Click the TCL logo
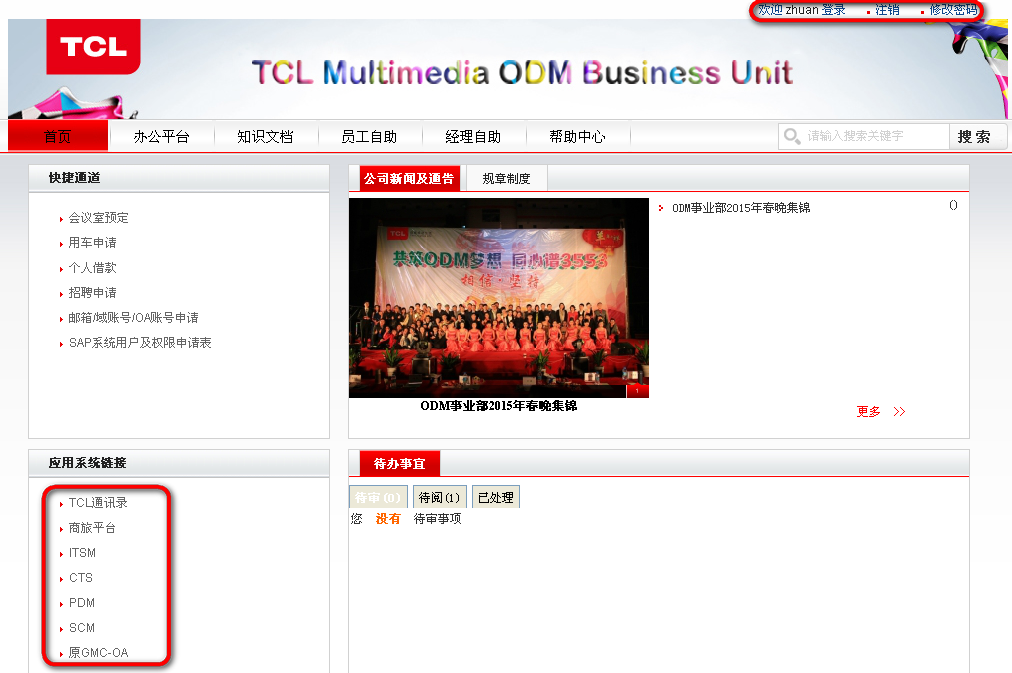The width and height of the screenshot is (1012, 673). [93, 46]
